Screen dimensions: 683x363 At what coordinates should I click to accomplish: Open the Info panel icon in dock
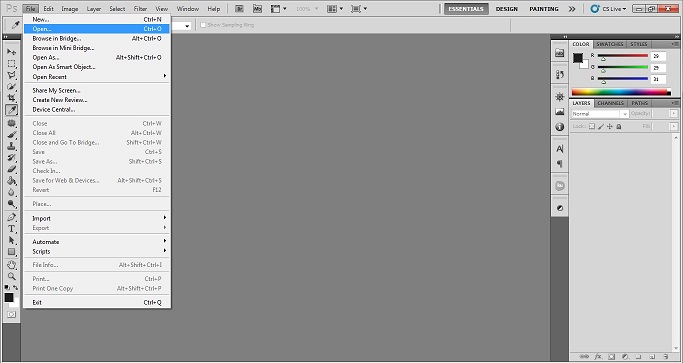(560, 127)
